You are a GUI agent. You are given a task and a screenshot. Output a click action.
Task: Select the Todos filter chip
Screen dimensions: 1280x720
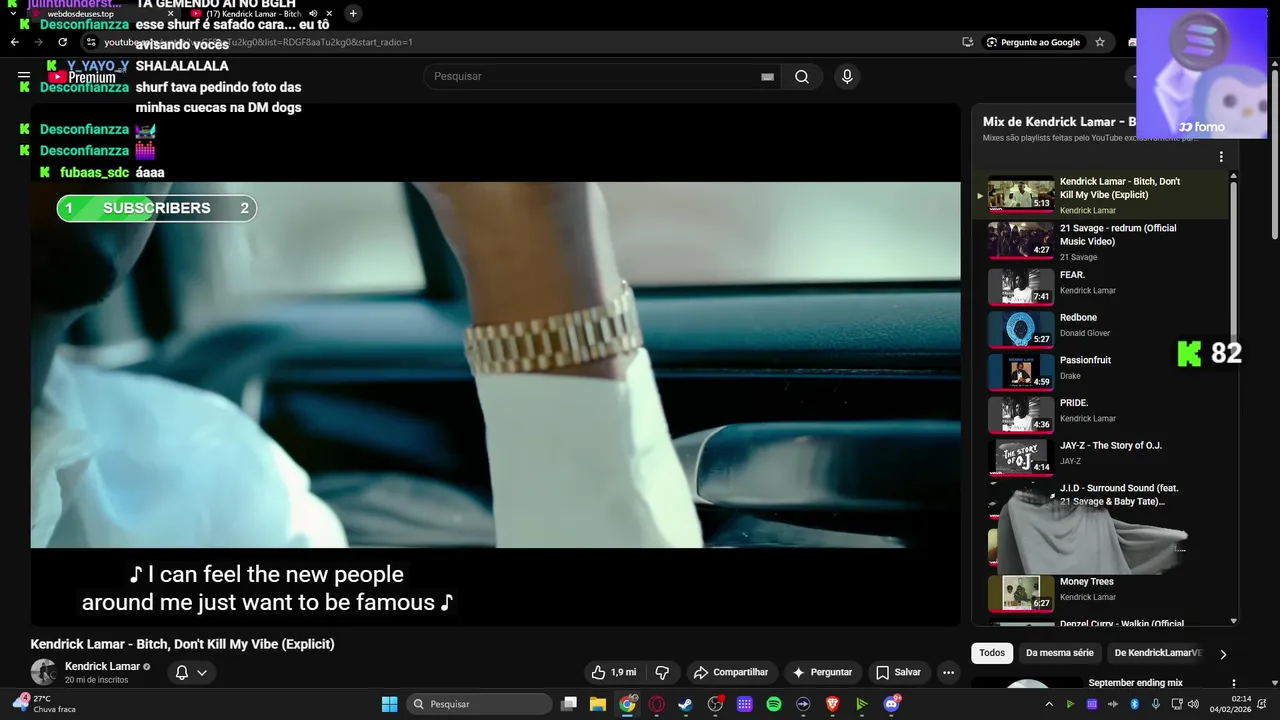pyautogui.click(x=992, y=653)
